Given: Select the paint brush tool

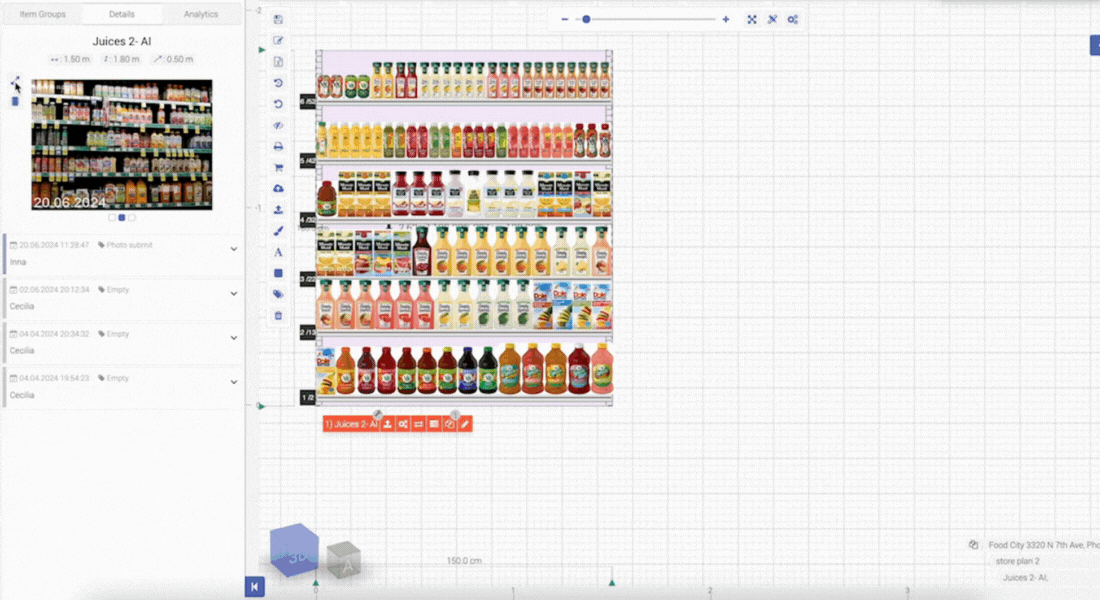Looking at the screenshot, I should tap(279, 231).
